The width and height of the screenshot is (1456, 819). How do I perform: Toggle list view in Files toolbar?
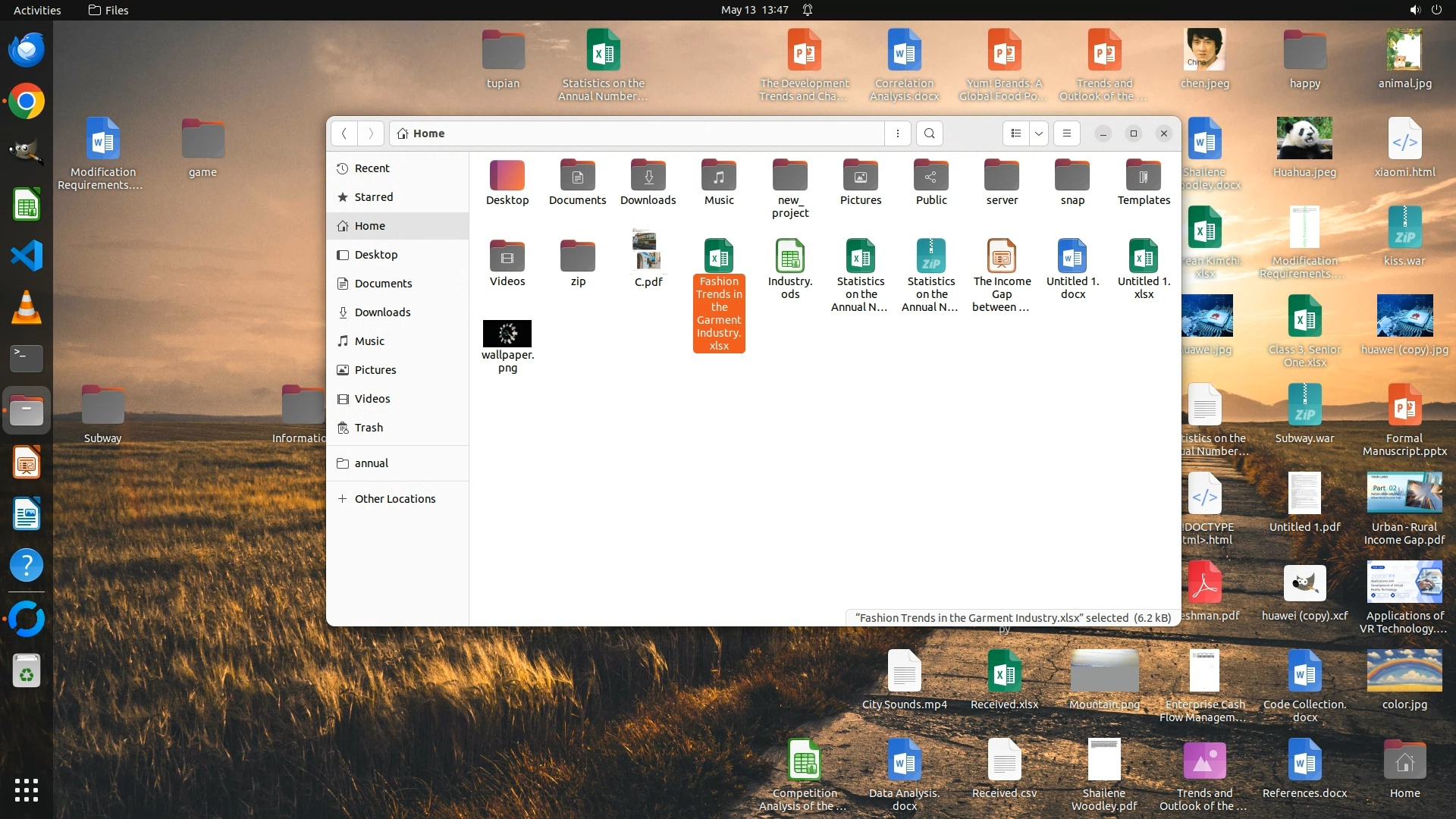point(1016,133)
